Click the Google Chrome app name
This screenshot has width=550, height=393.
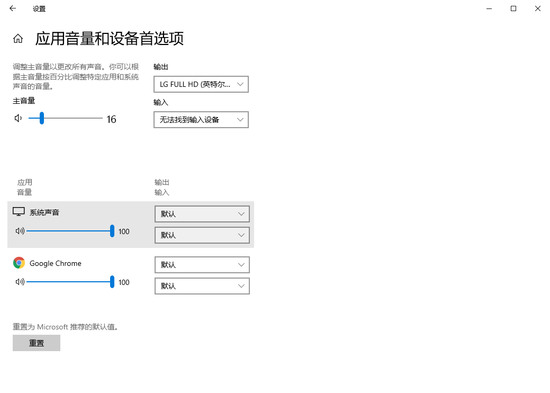[55, 263]
